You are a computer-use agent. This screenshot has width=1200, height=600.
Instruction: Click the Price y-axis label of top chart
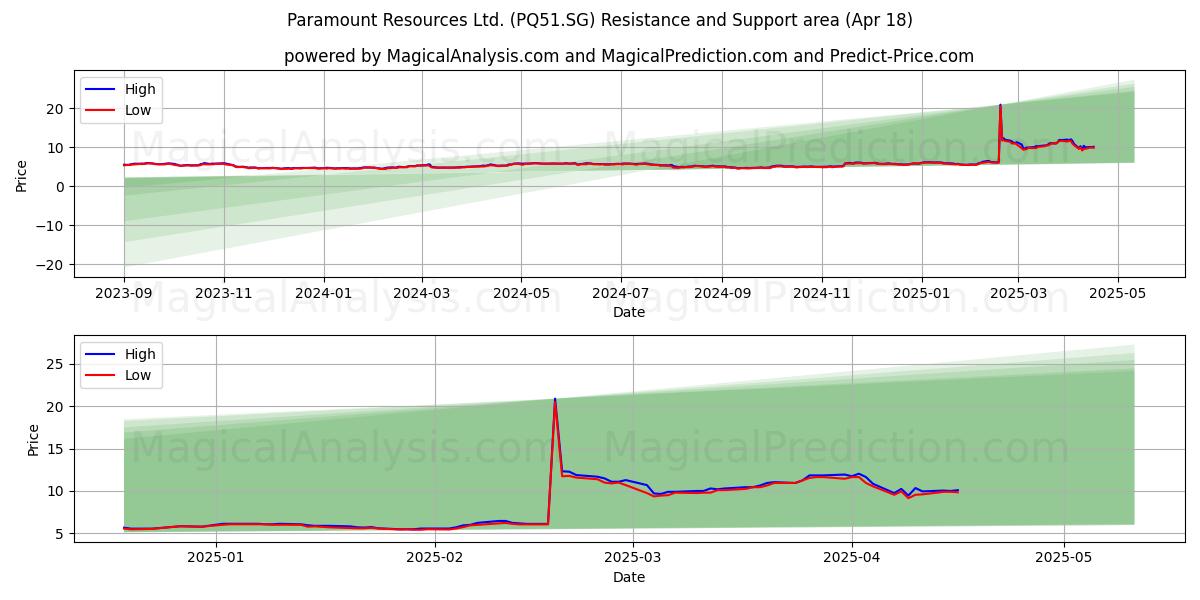[x=23, y=176]
